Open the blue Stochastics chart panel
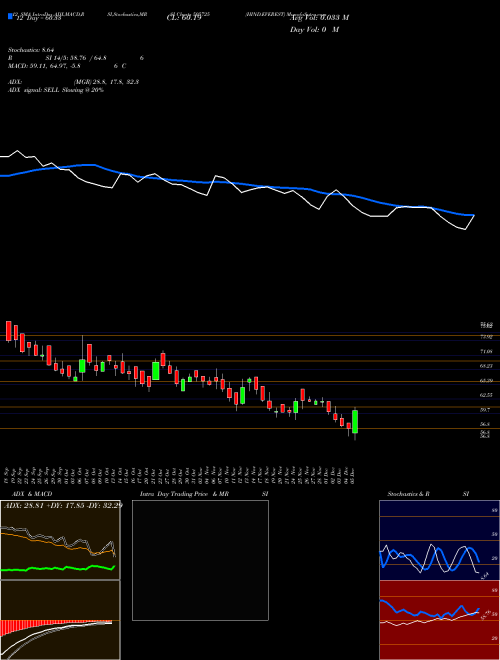 tap(439, 540)
